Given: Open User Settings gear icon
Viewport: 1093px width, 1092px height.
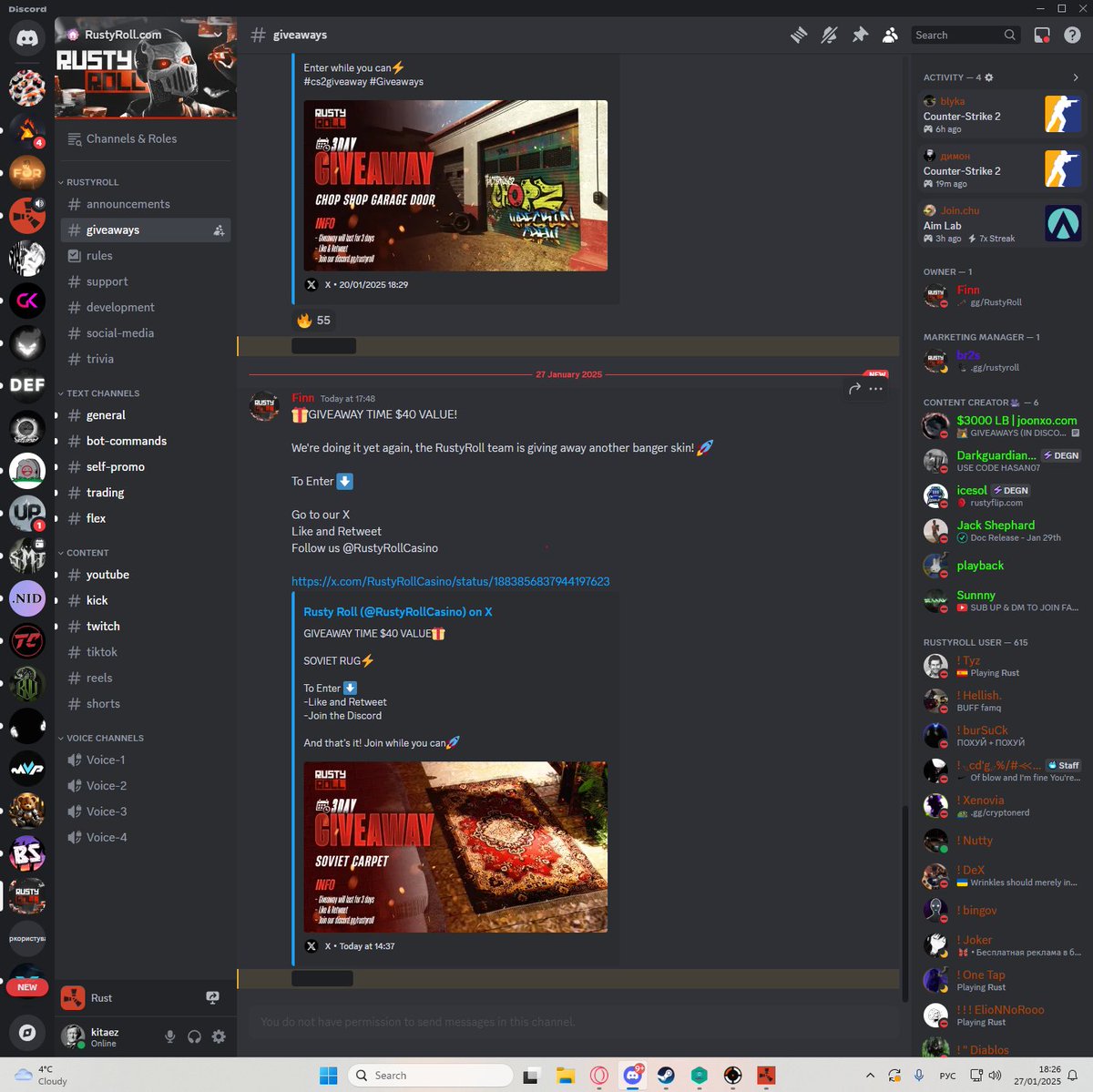Looking at the screenshot, I should click(x=219, y=1036).
